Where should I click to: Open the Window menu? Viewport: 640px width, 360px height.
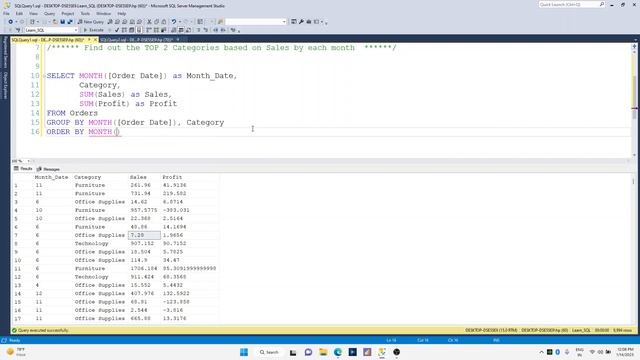pyautogui.click(x=103, y=13)
